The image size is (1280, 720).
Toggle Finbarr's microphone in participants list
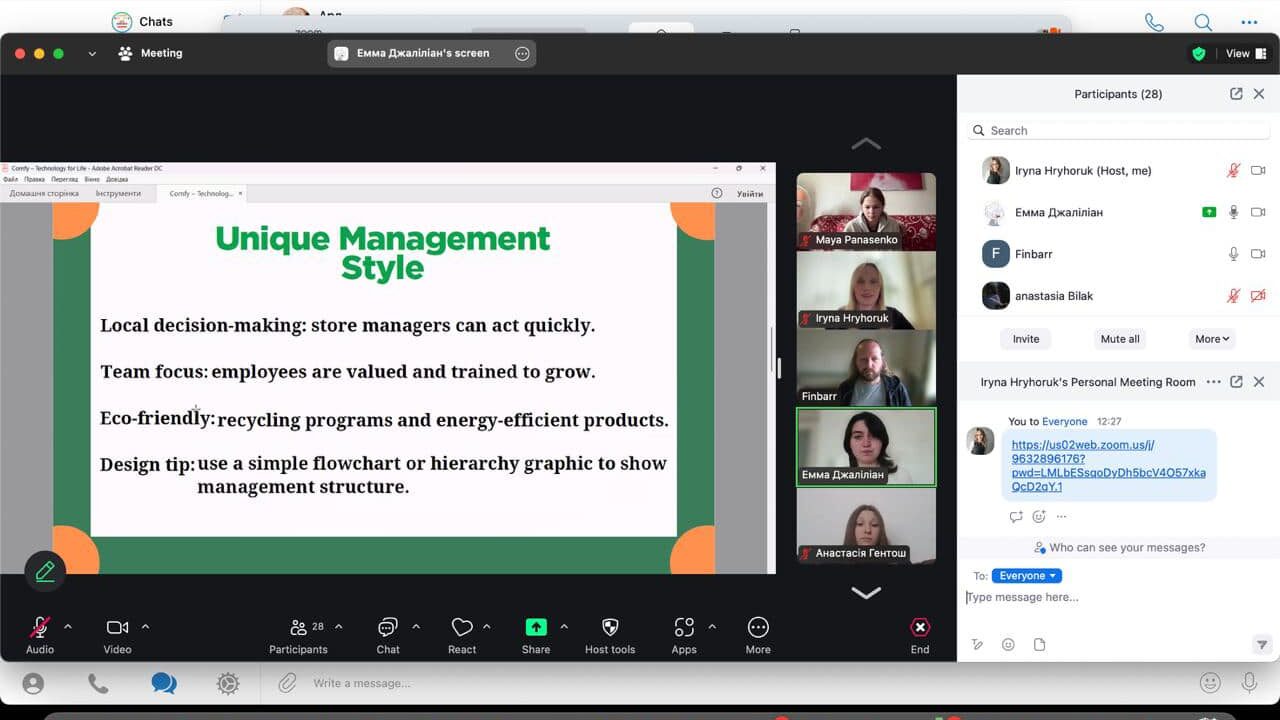click(1234, 254)
